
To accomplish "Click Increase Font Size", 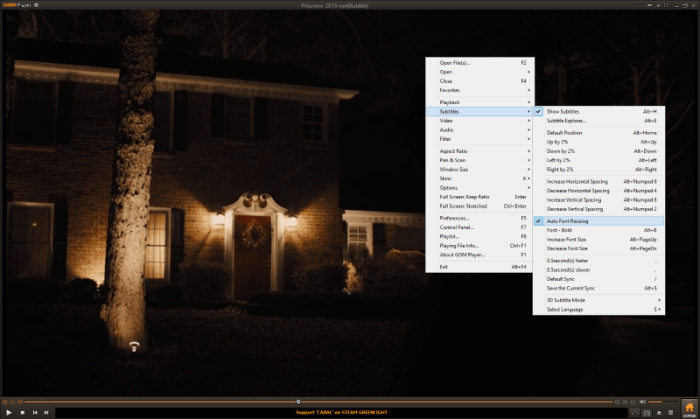I will coord(567,240).
